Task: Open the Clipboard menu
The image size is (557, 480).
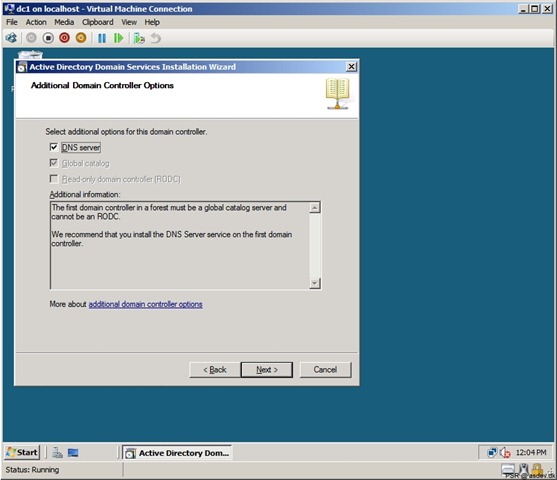Action: point(98,22)
